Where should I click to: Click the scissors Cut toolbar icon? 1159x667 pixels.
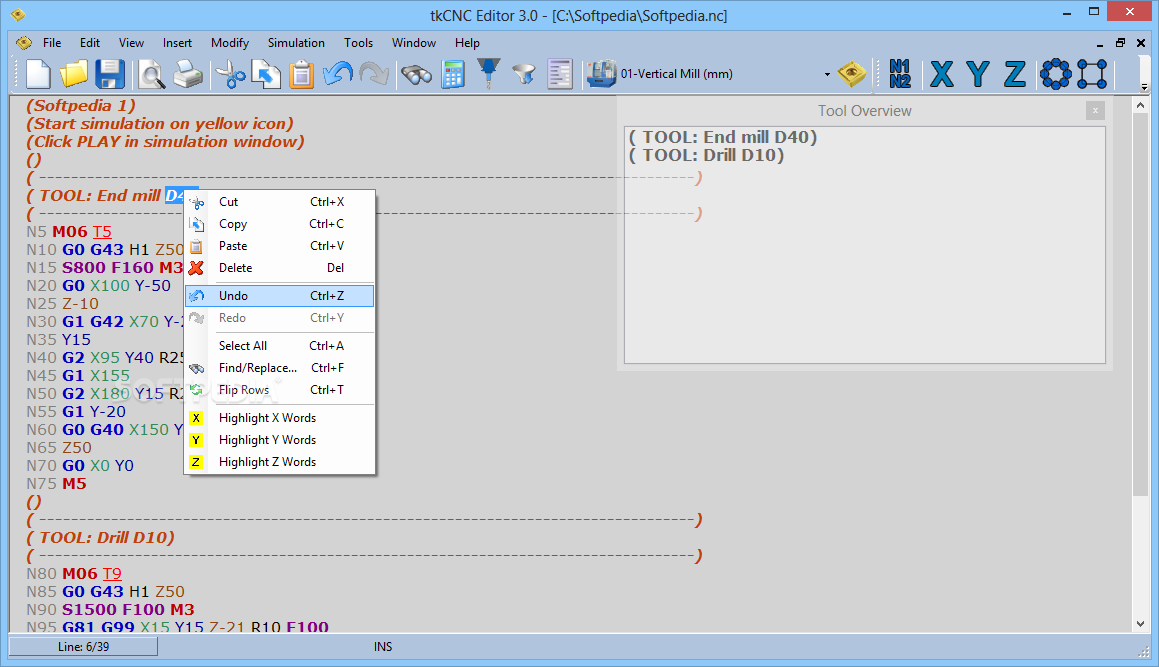231,74
